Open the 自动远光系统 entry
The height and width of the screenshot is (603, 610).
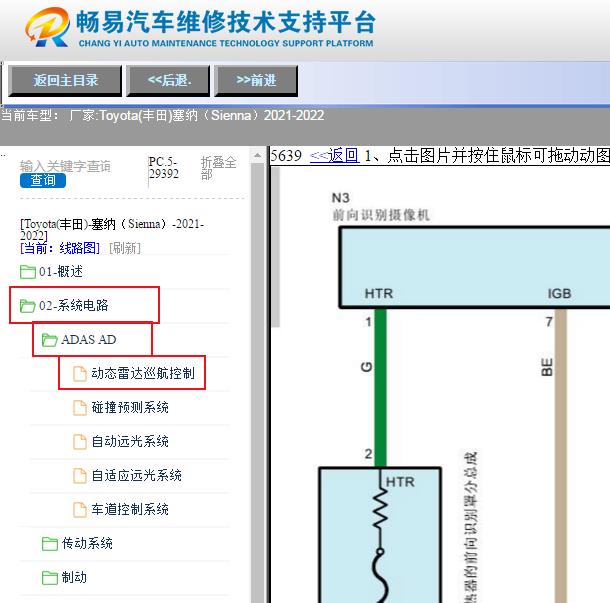tap(130, 442)
